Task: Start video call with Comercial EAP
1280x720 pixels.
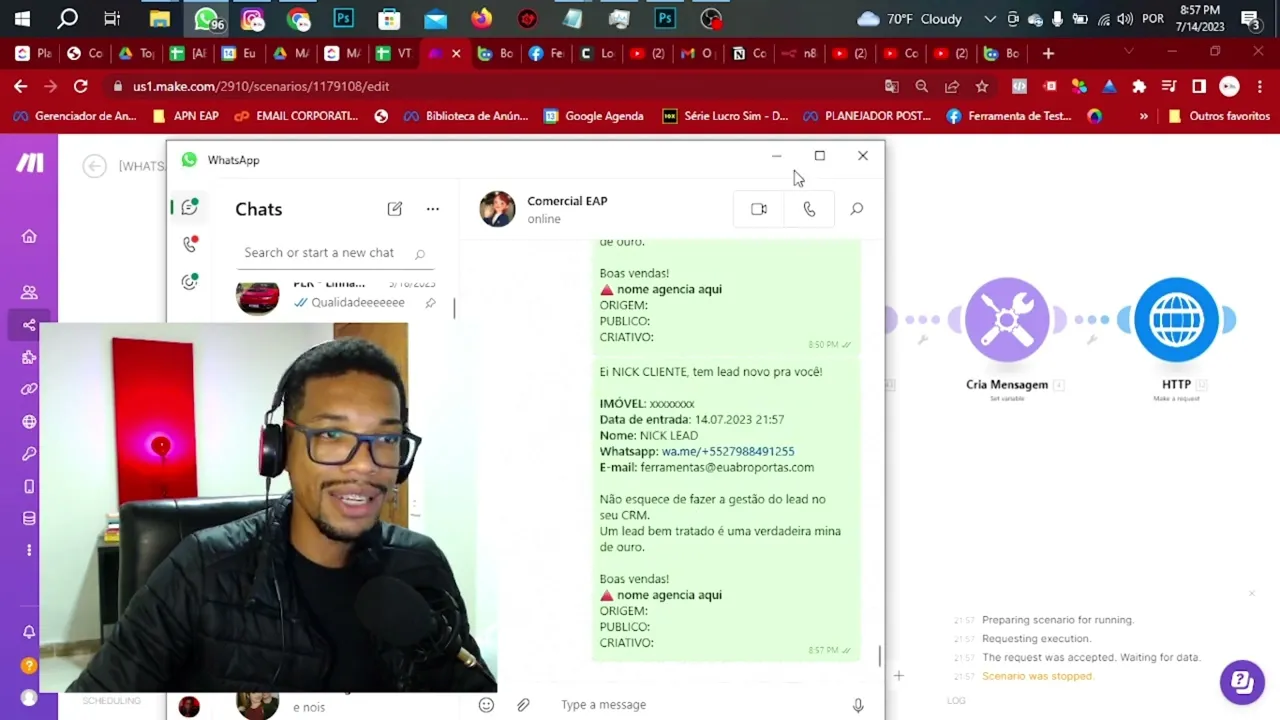Action: click(x=759, y=209)
